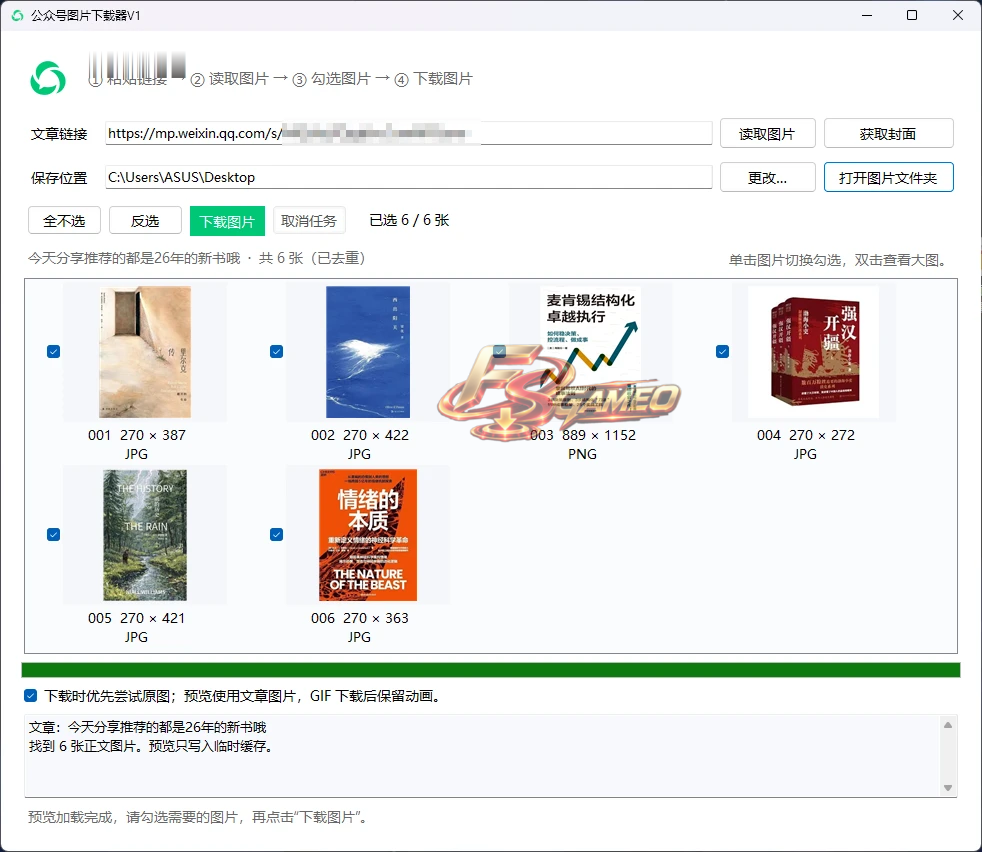Click the title bar app icon
Viewport: 982px width, 852px height.
[17, 15]
